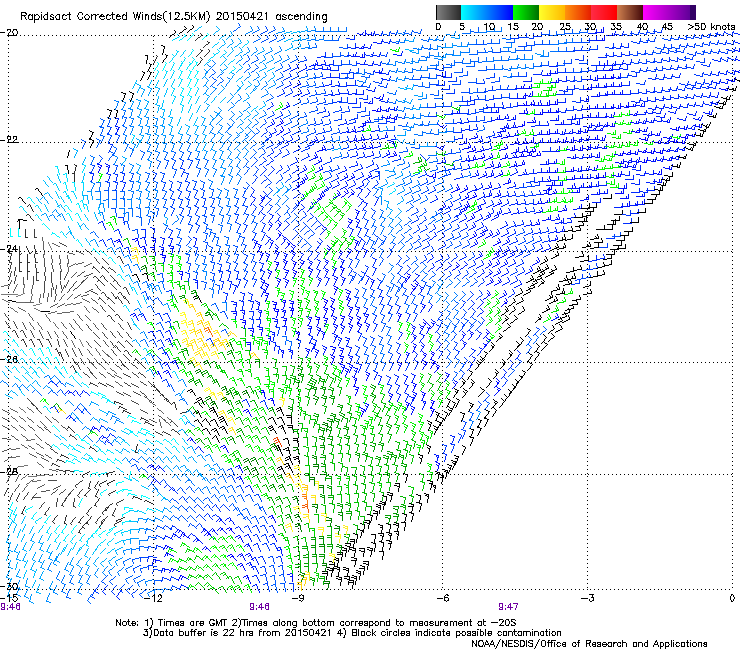Click the 'Data buffer is 22 hrs' note line

point(352,633)
